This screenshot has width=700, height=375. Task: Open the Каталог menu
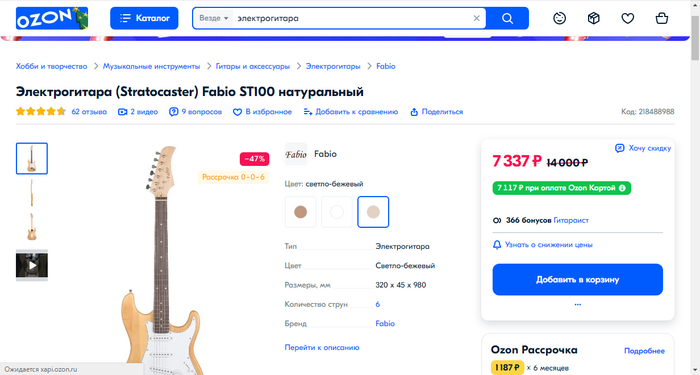pyautogui.click(x=144, y=18)
